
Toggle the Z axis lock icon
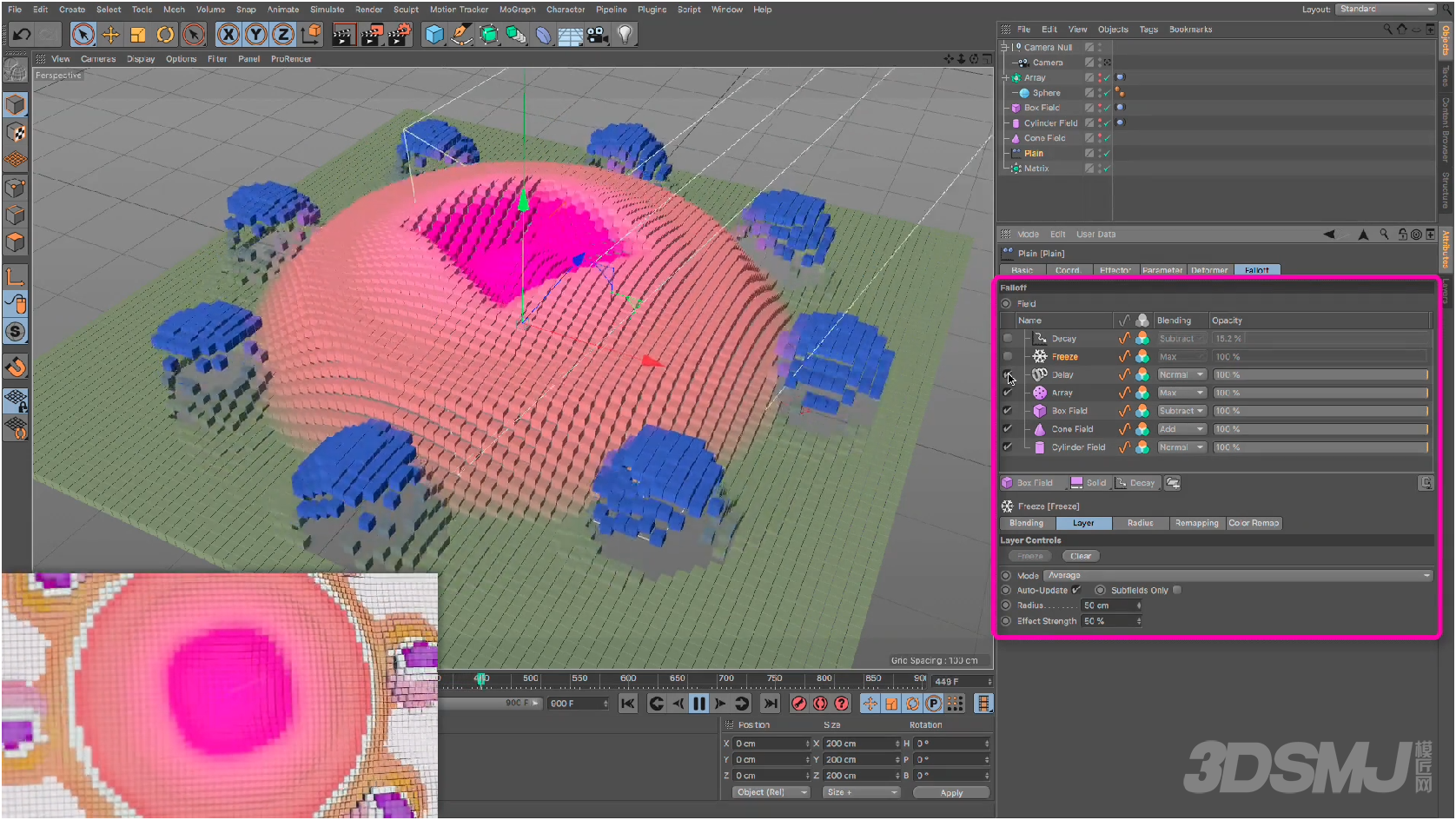[x=282, y=35]
